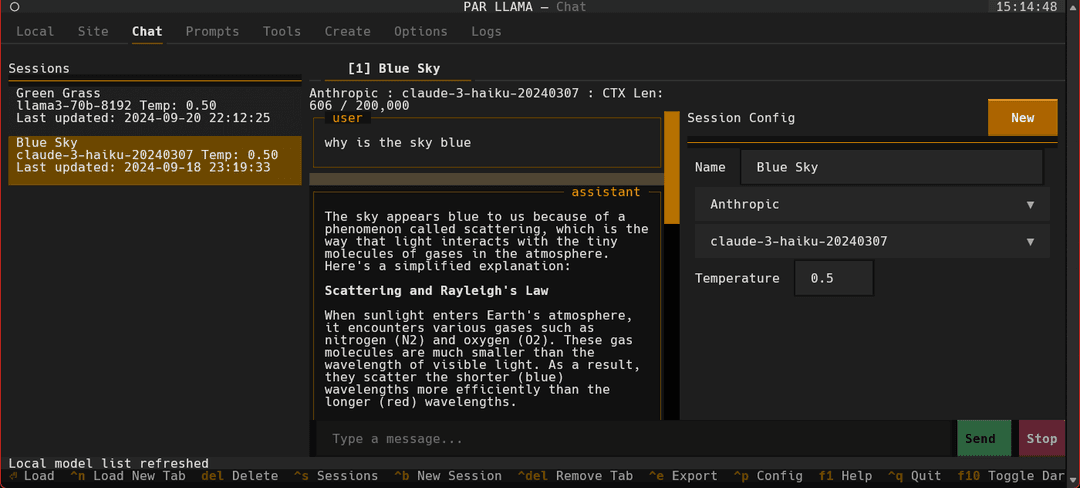1080x488 pixels.
Task: Expand the claude-3-haiku-20240307 model dropdown
Action: tap(872, 242)
